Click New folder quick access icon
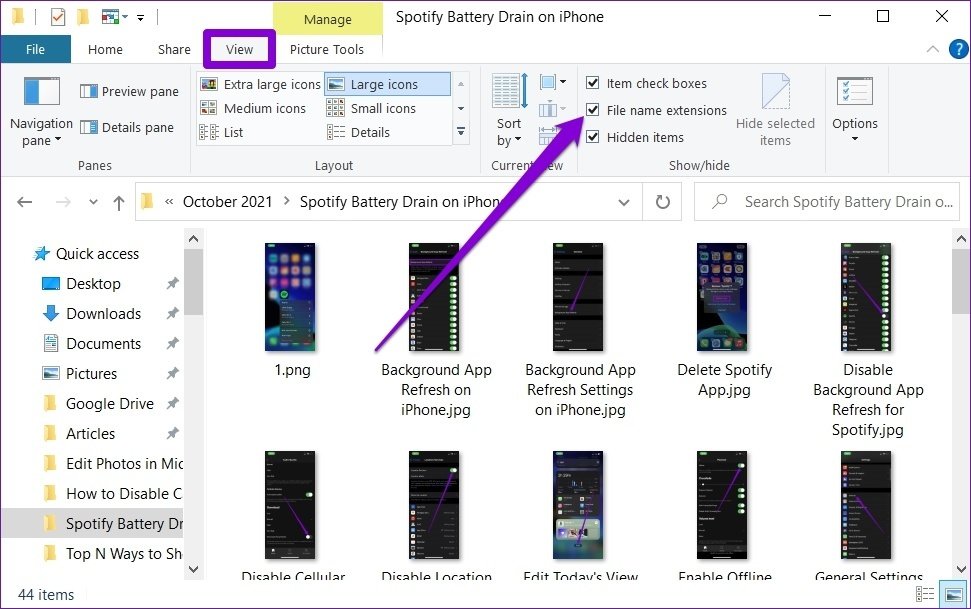 [83, 17]
